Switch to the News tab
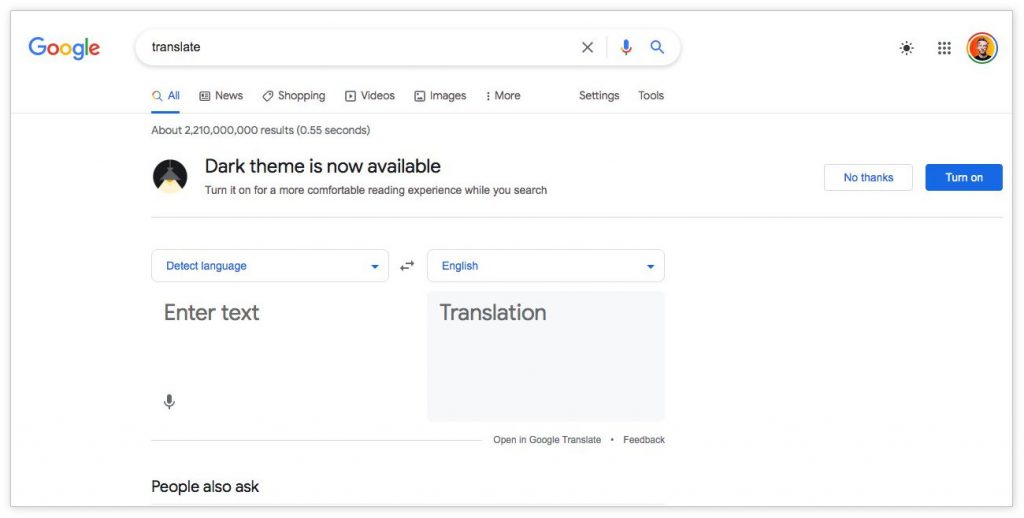1024x518 pixels. click(221, 96)
